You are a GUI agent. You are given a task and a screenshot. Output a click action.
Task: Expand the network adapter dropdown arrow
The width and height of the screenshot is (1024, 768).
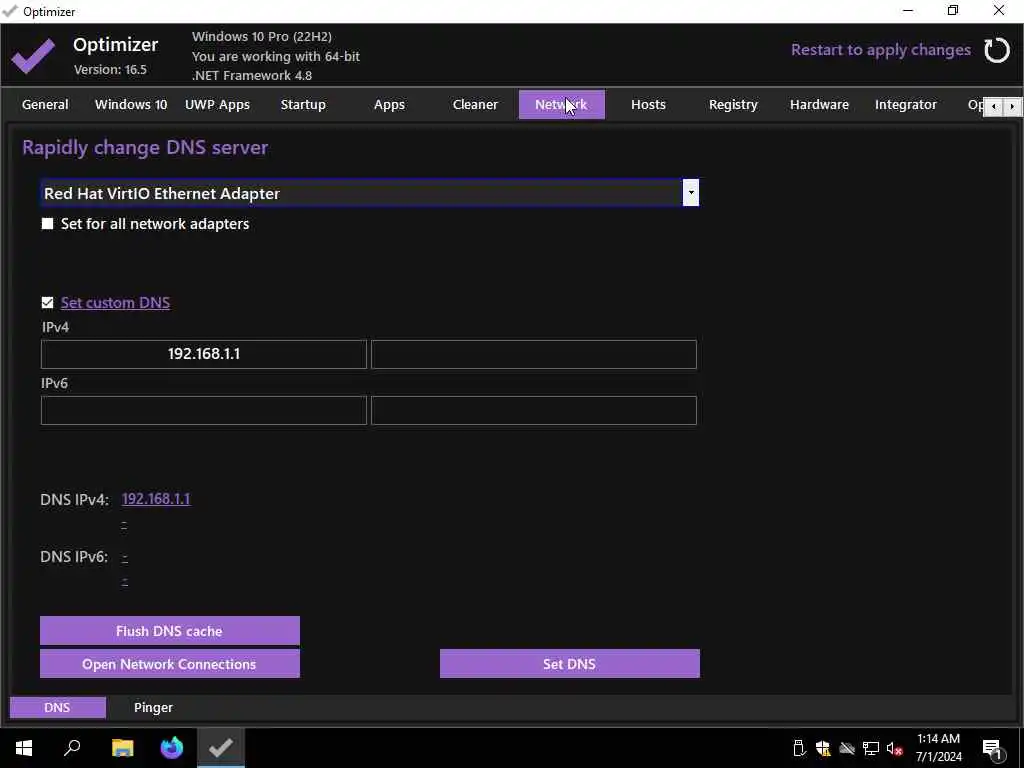[x=691, y=193]
